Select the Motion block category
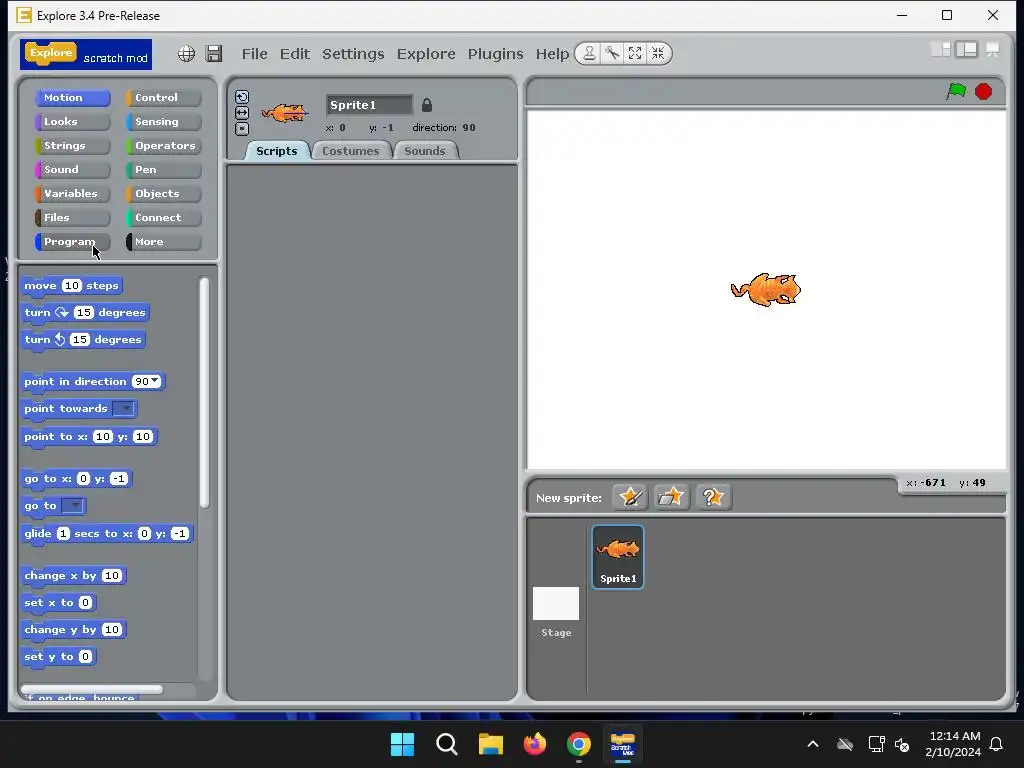Image resolution: width=1024 pixels, height=768 pixels. click(x=72, y=97)
